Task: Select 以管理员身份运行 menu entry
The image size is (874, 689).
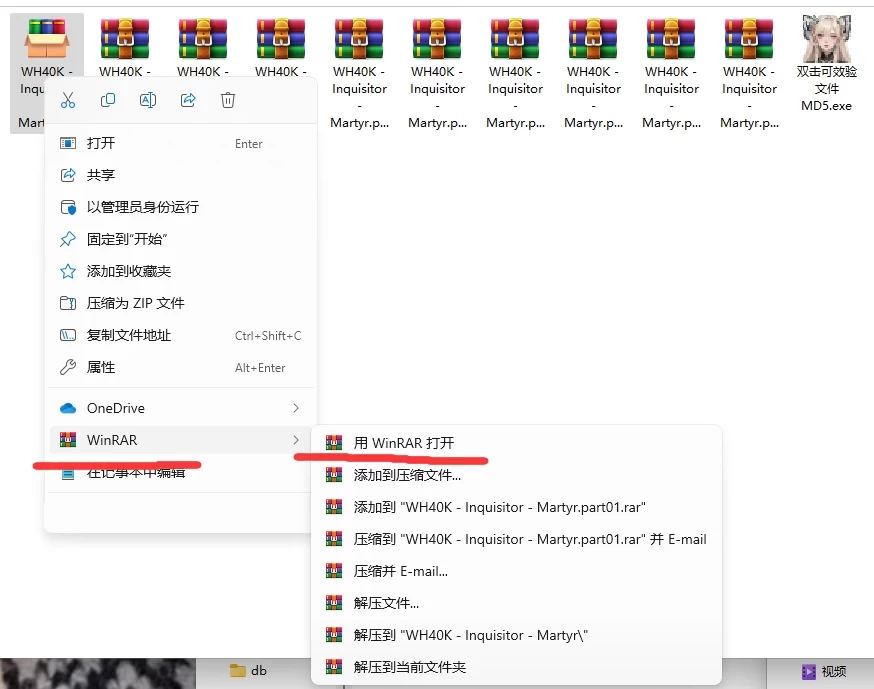Action: (x=140, y=207)
